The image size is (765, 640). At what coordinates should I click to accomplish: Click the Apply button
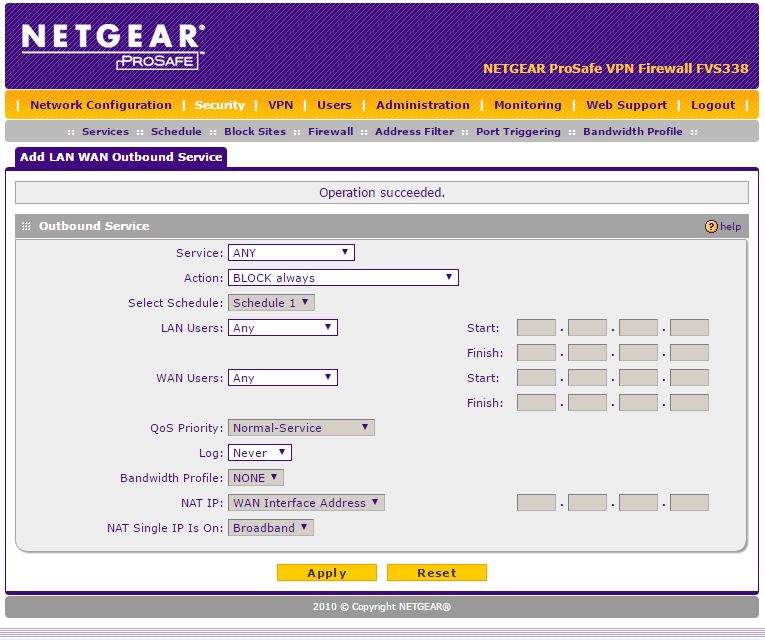coord(327,573)
